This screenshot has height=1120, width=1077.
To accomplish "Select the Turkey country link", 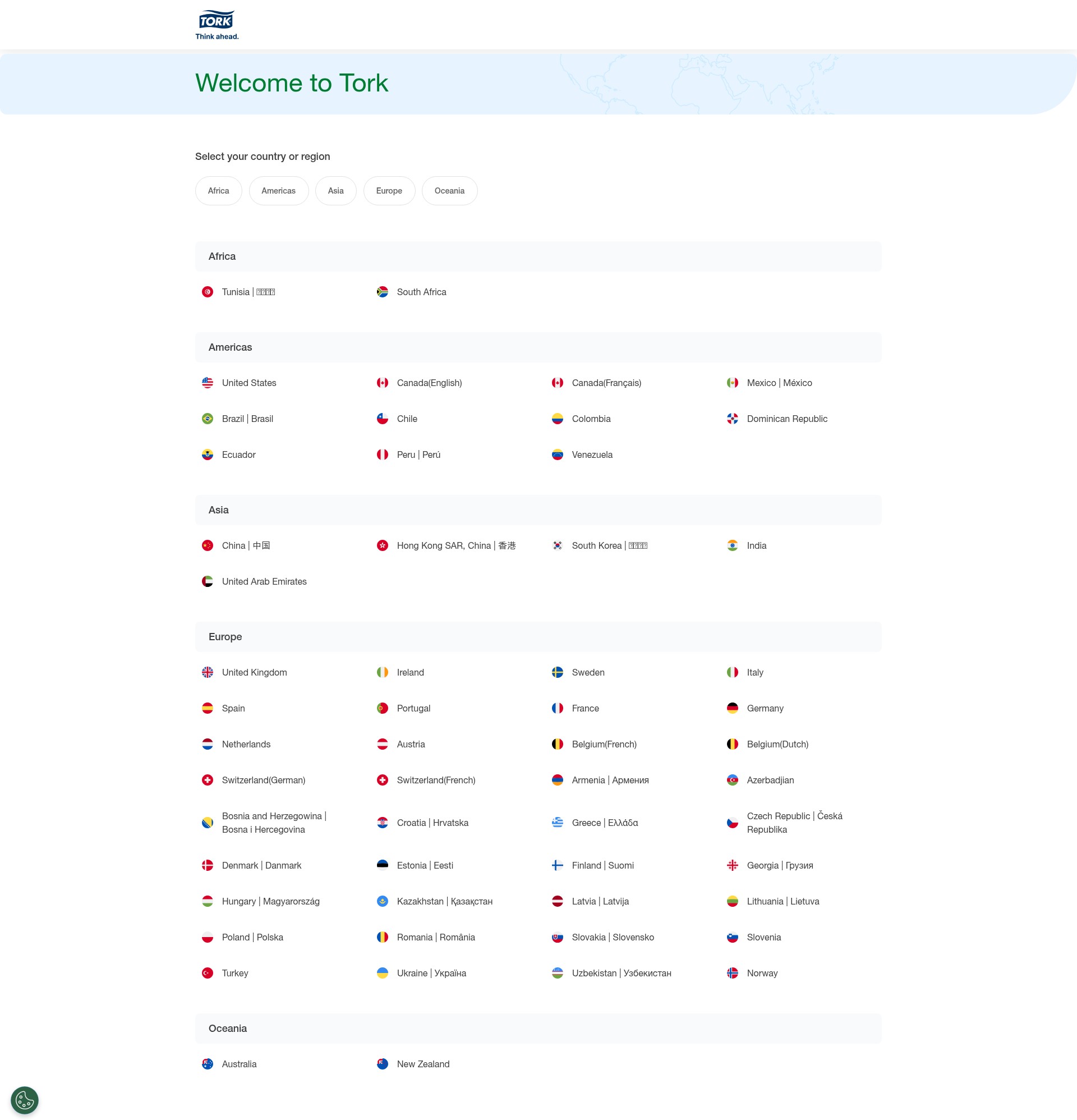I will 235,973.
